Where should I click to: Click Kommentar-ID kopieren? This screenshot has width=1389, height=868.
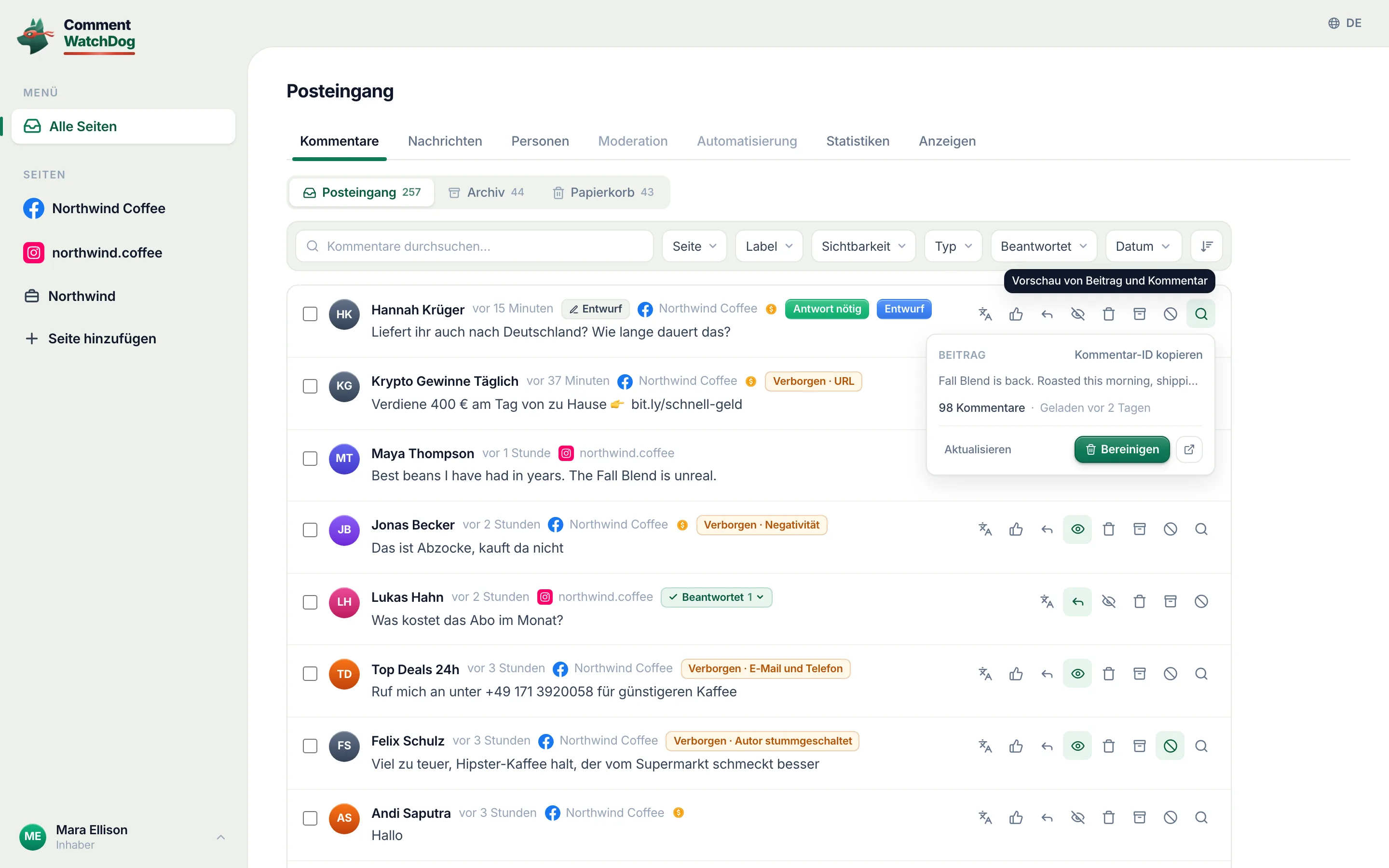pos(1138,355)
